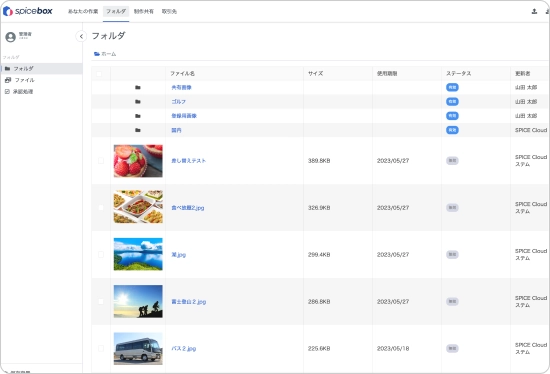550x374 pixels.
Task: Click the 更新者 column header
Action: coord(522,73)
